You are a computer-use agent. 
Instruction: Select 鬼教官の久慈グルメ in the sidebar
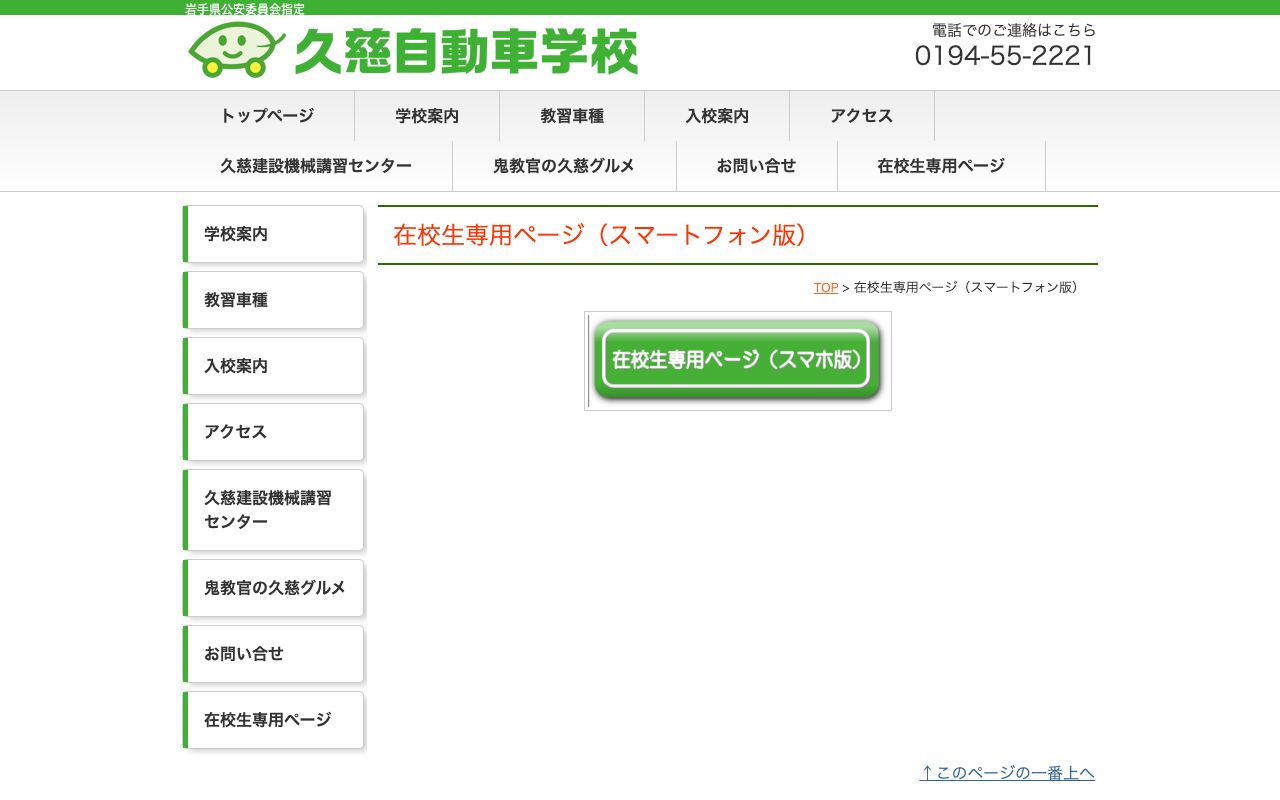[x=272, y=588]
